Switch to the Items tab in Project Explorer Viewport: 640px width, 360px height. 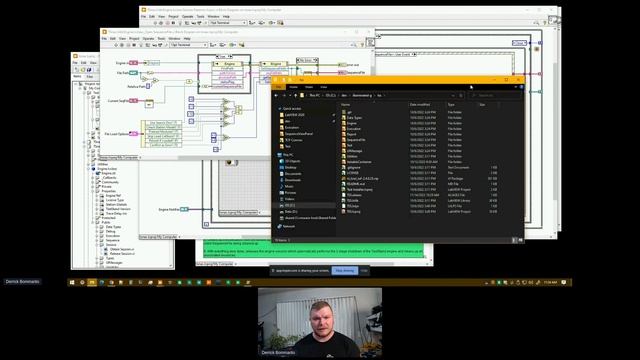[78, 76]
